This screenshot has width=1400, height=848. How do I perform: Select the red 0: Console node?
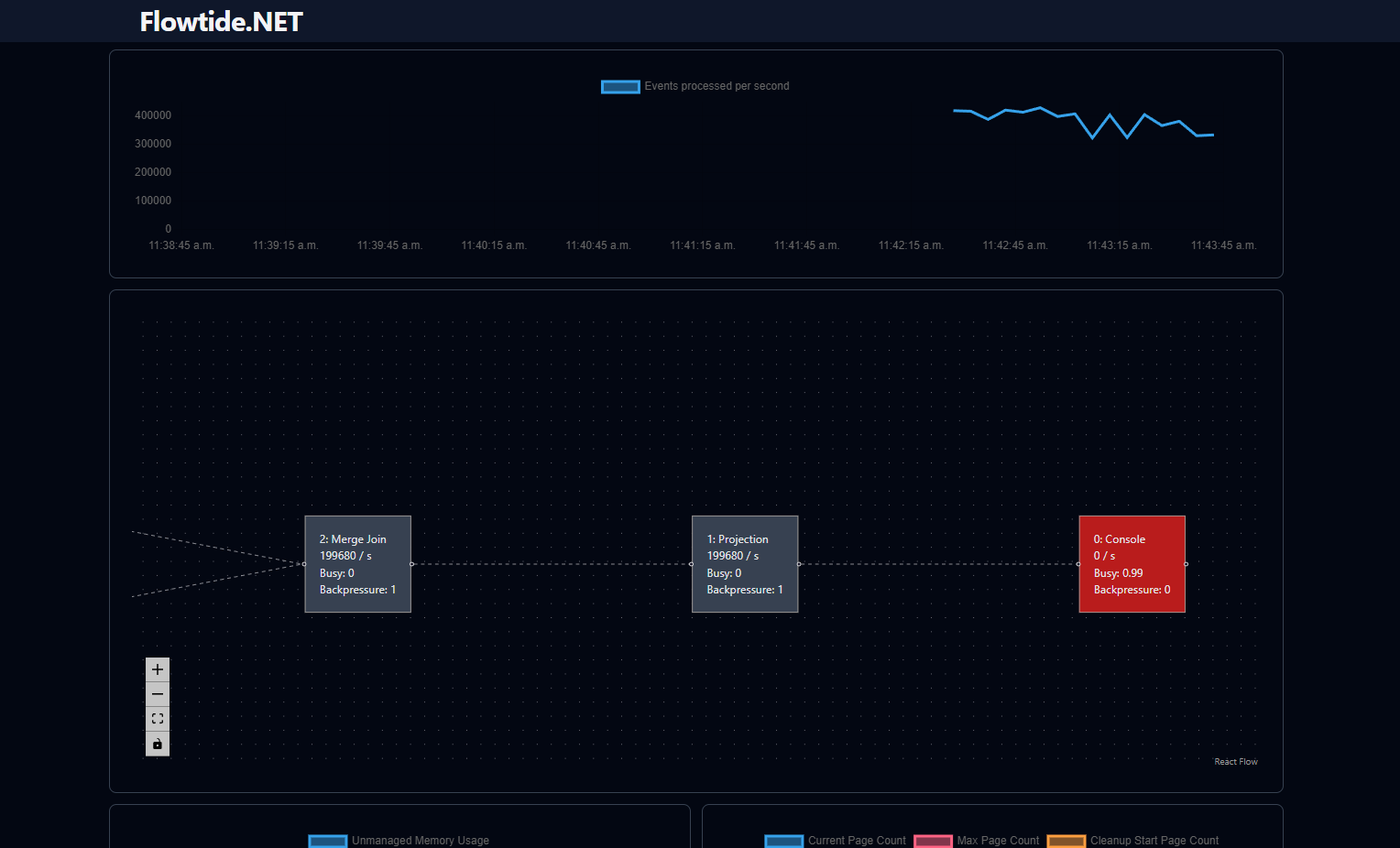1132,564
